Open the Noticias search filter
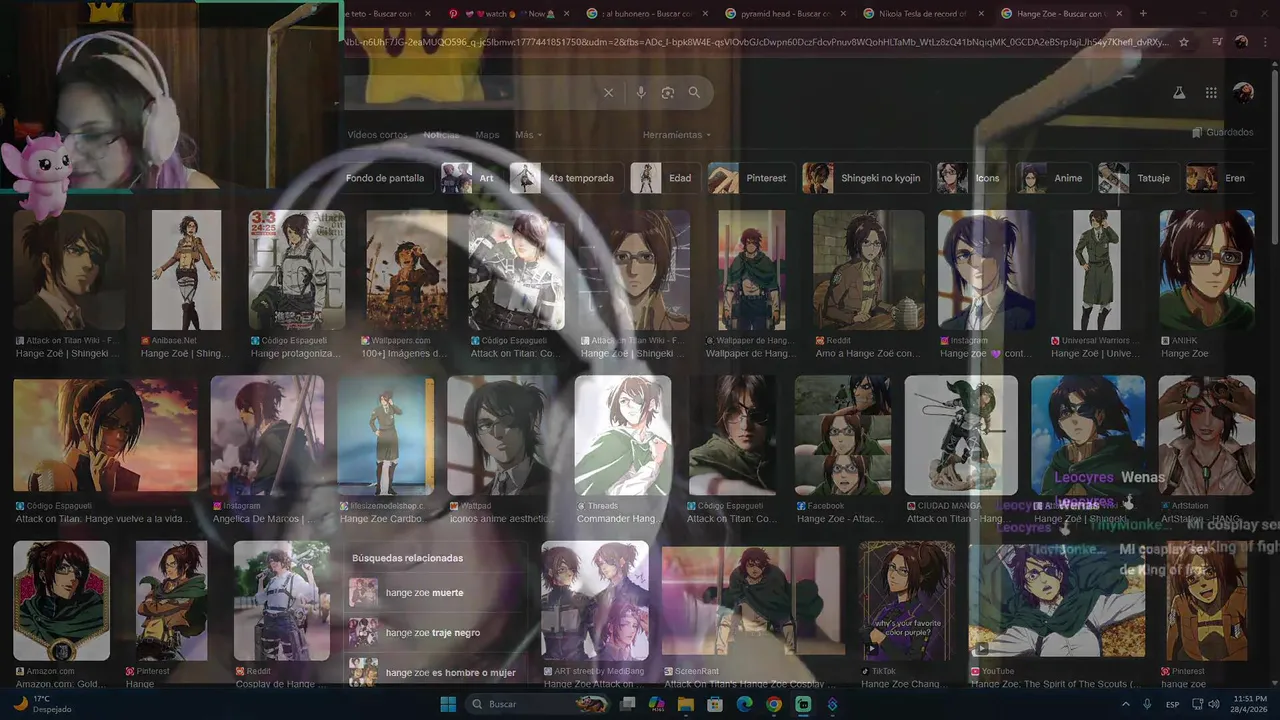The width and height of the screenshot is (1280, 720). 441,135
